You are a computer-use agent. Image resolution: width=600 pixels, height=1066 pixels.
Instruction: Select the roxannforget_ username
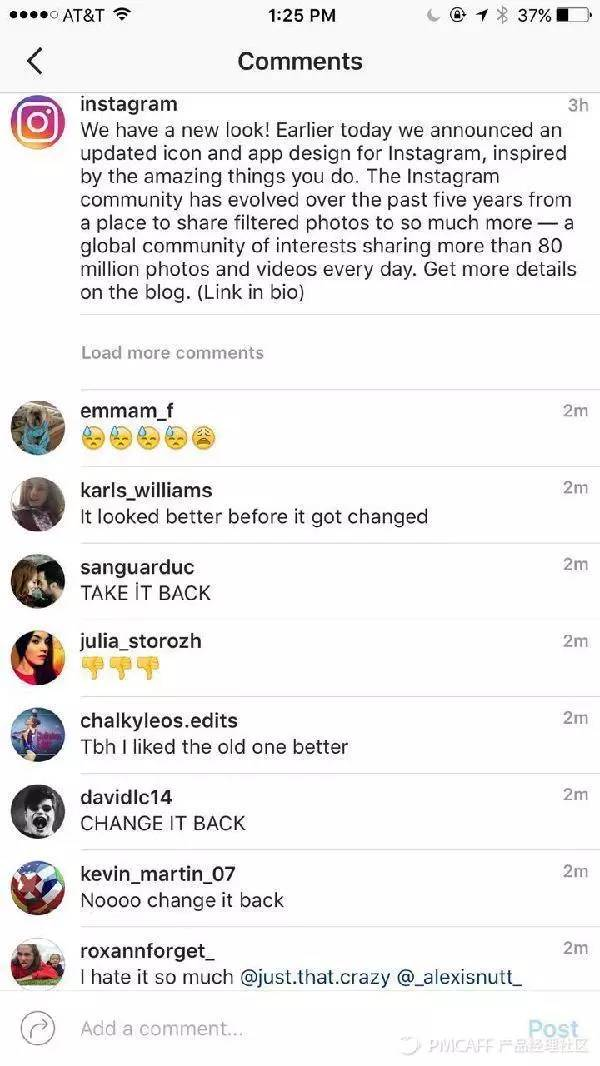click(147, 951)
